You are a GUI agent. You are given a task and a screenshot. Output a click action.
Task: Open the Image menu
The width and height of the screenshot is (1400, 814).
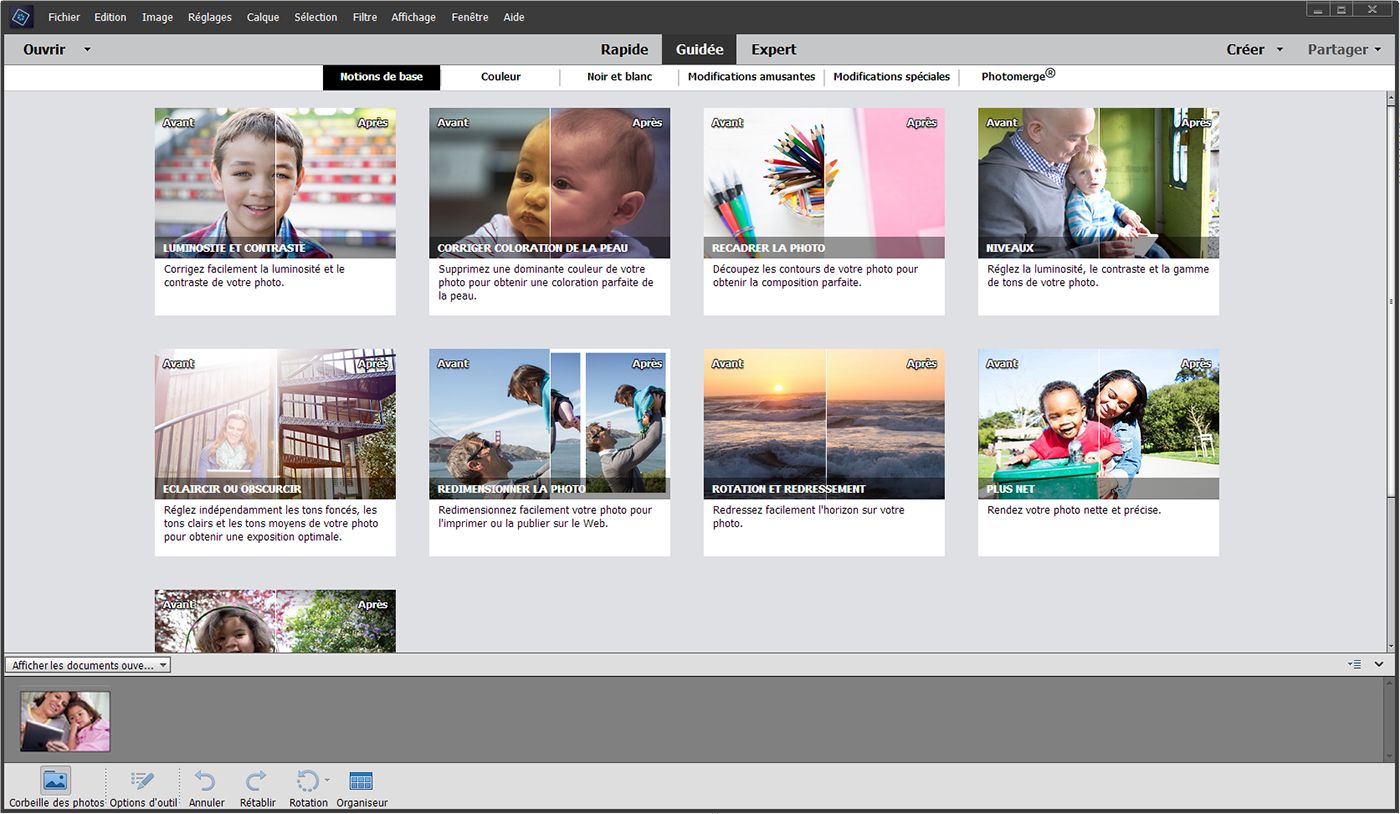point(157,17)
